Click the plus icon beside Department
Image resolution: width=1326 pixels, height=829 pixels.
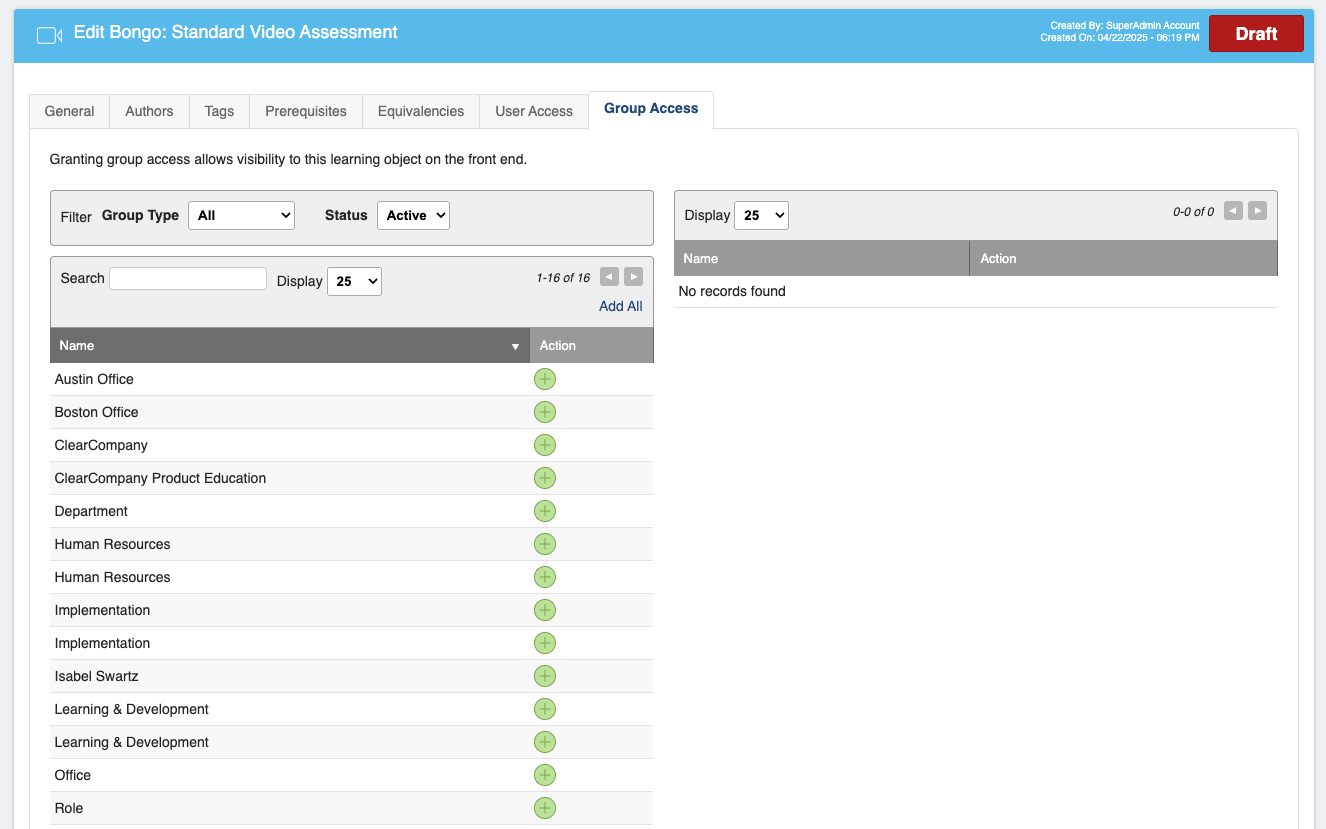(545, 511)
